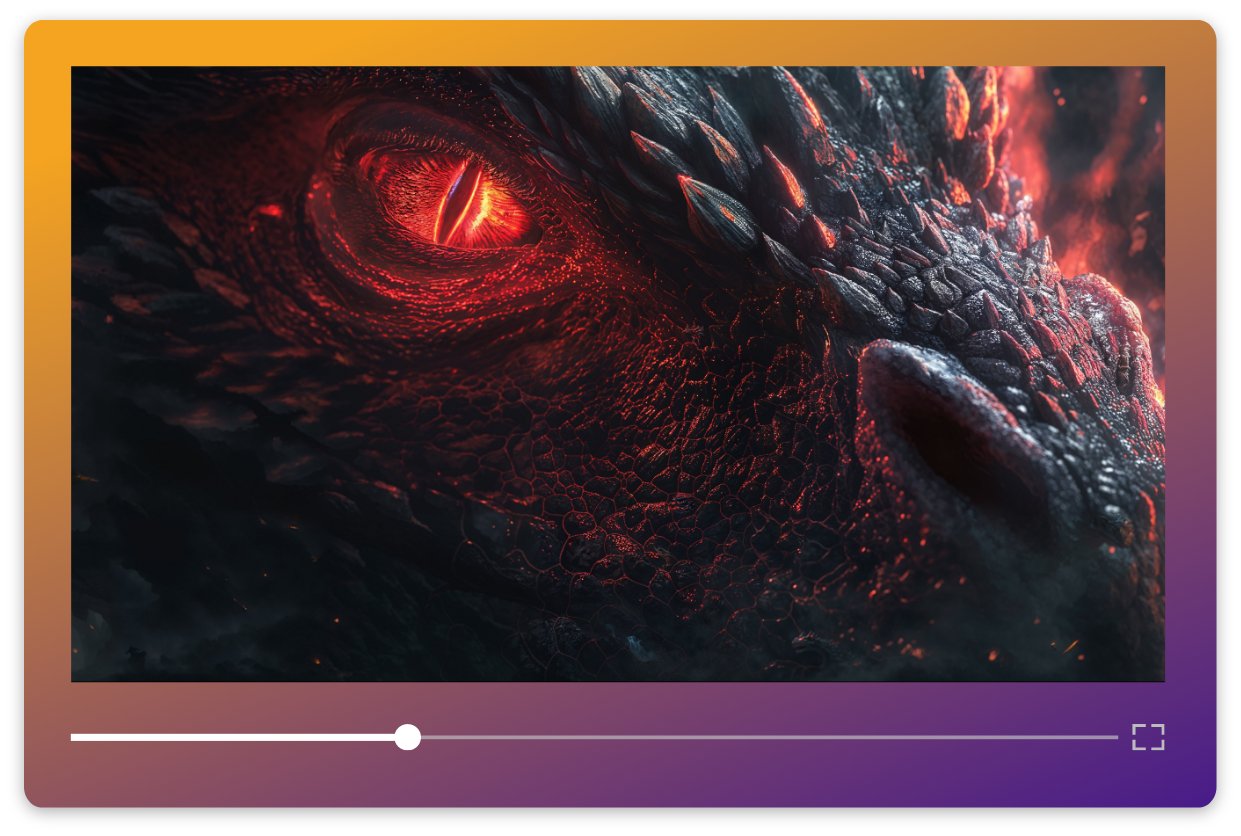Seek to the far end of progress track
1241x836 pixels.
(1114, 737)
